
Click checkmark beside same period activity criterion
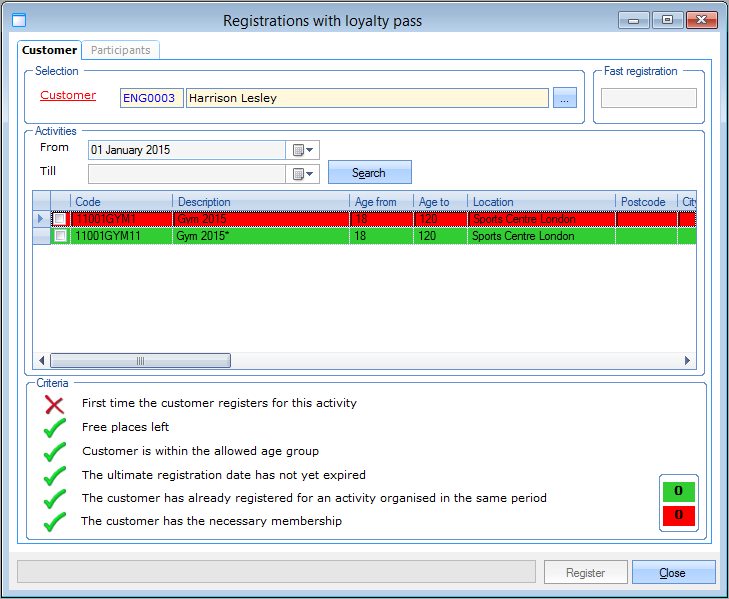coord(55,498)
